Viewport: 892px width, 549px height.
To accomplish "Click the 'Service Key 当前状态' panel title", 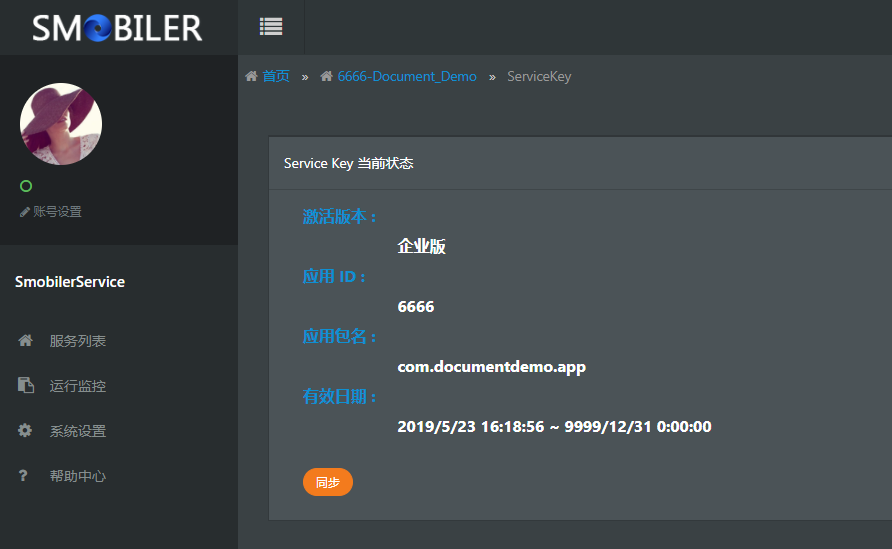I will (348, 163).
